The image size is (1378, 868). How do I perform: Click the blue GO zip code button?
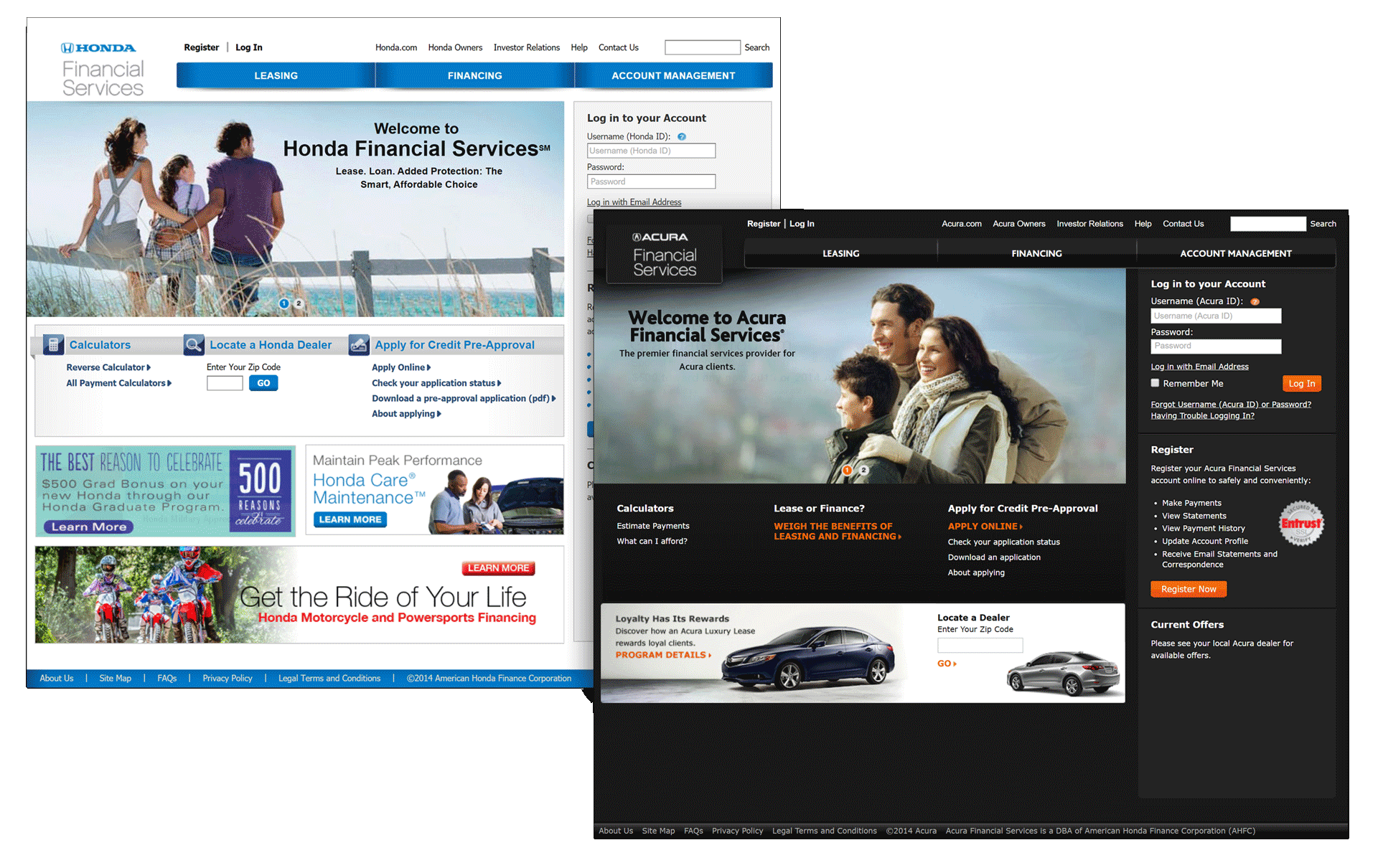pyautogui.click(x=263, y=383)
